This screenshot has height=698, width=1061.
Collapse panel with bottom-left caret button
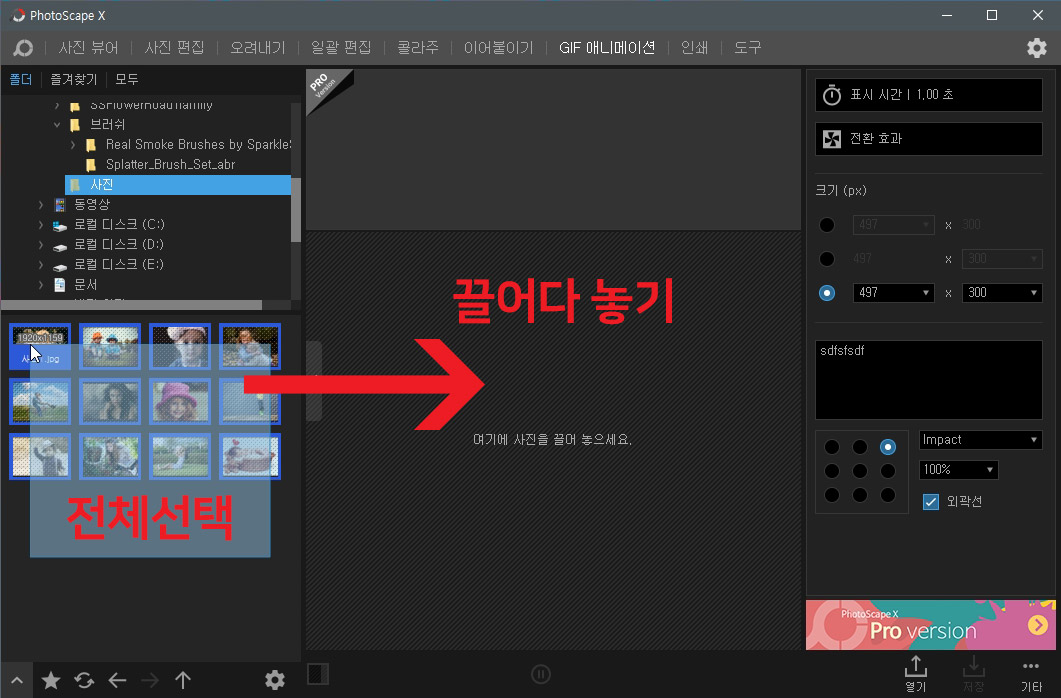17,680
